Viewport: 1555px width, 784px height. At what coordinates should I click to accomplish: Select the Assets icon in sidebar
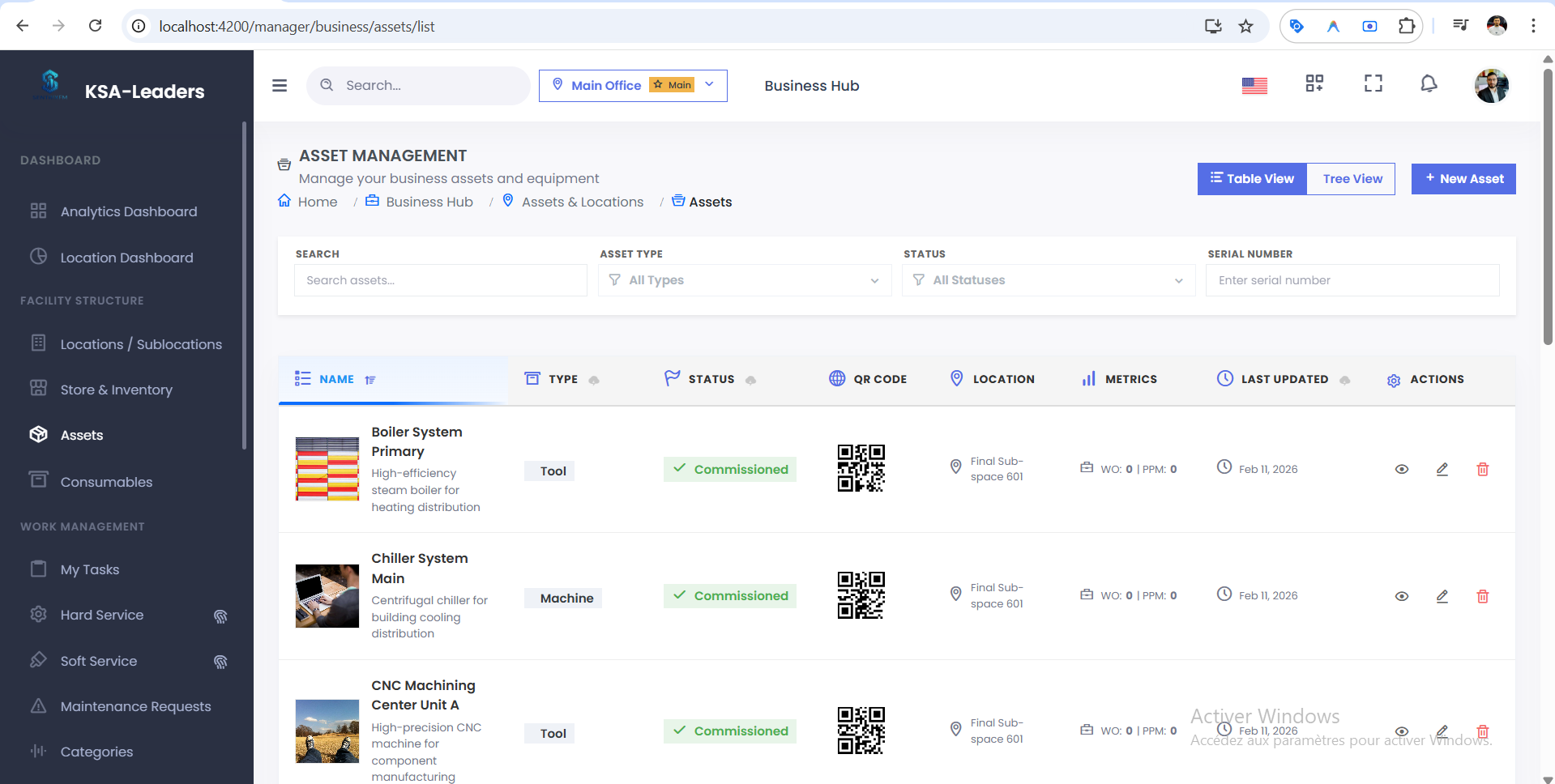pos(38,435)
